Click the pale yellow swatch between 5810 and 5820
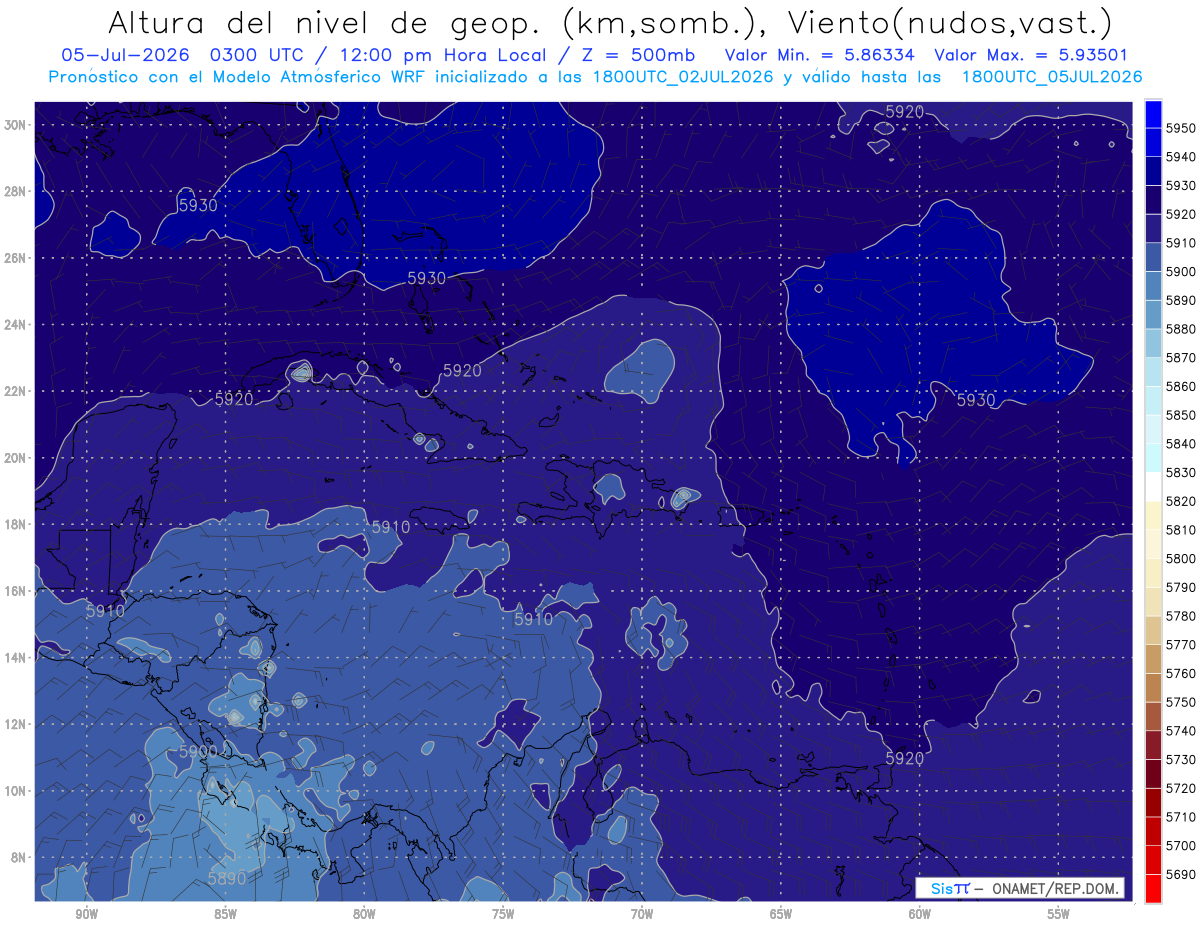This screenshot has width=1200, height=927. pos(1153,516)
